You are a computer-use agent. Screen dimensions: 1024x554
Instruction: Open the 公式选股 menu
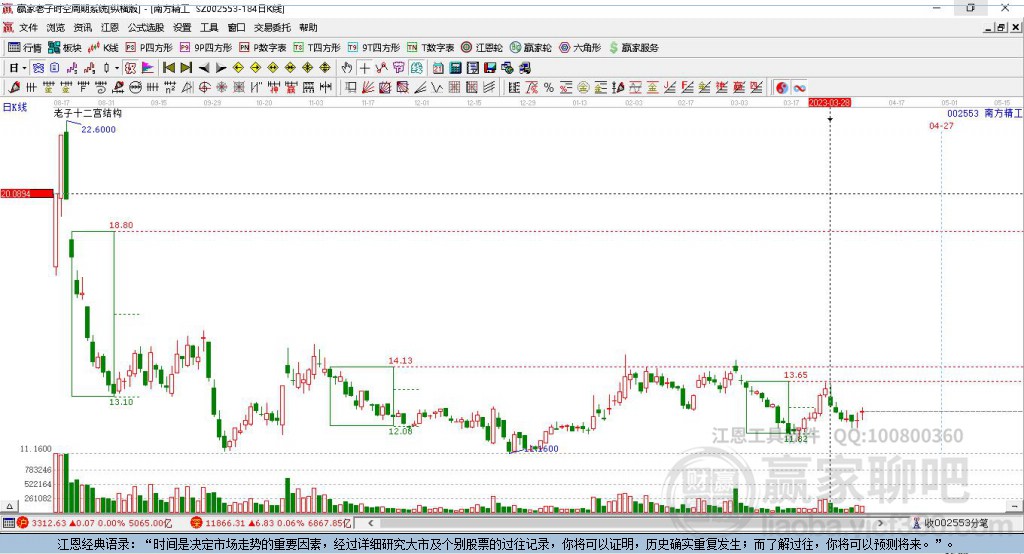click(x=146, y=27)
